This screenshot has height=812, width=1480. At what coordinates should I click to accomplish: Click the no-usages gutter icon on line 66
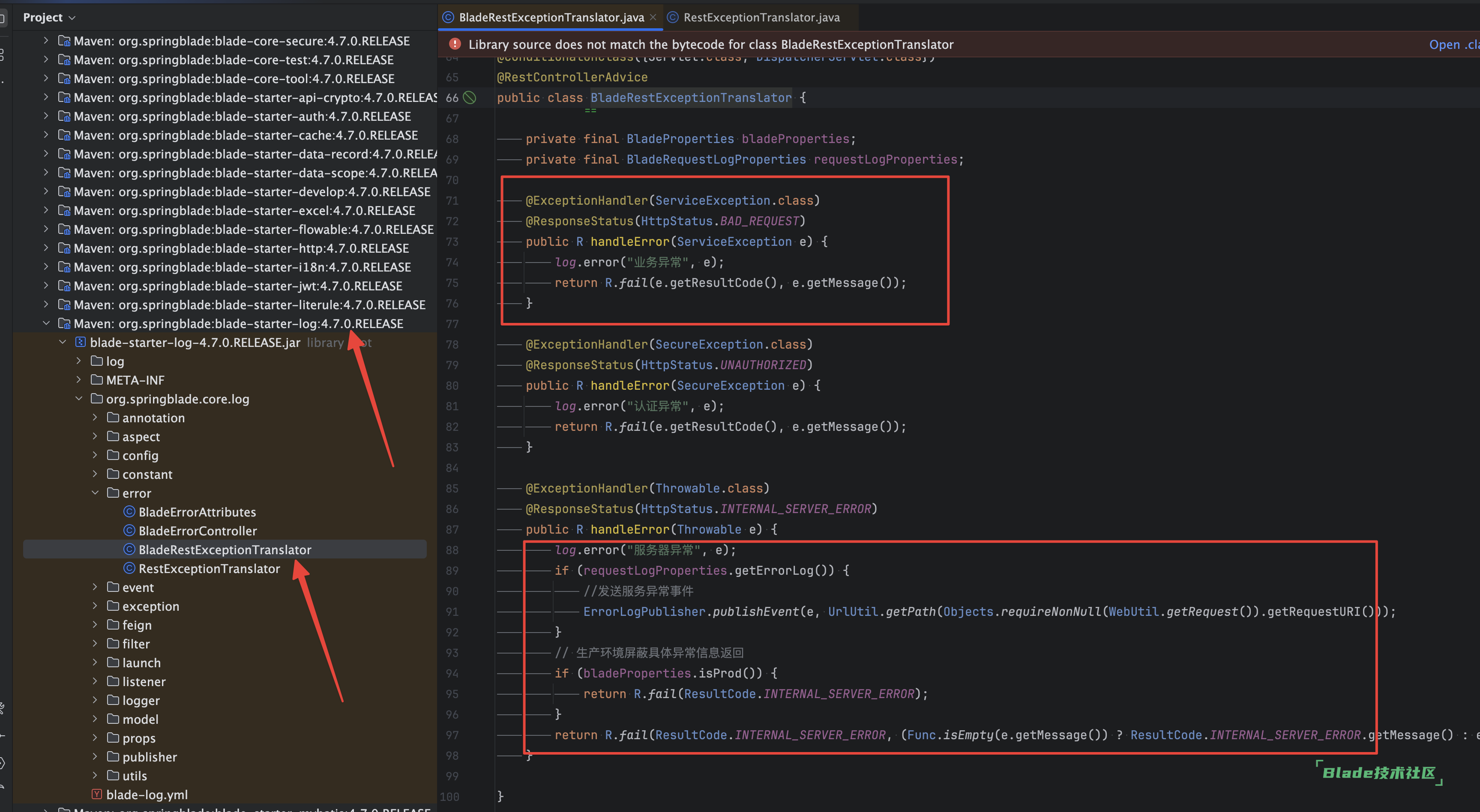470,98
